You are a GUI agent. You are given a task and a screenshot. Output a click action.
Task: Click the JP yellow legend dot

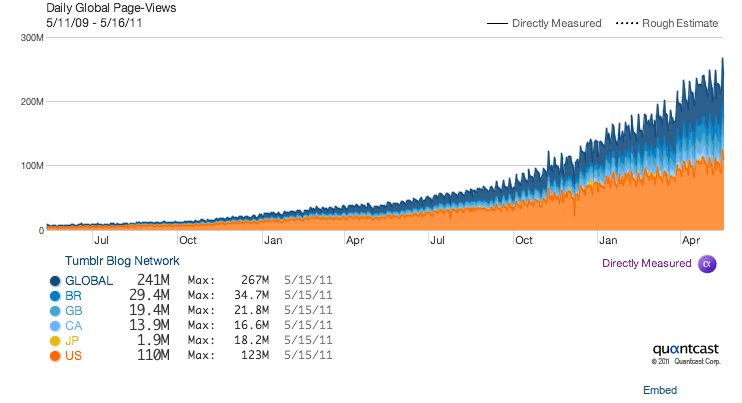pos(54,341)
